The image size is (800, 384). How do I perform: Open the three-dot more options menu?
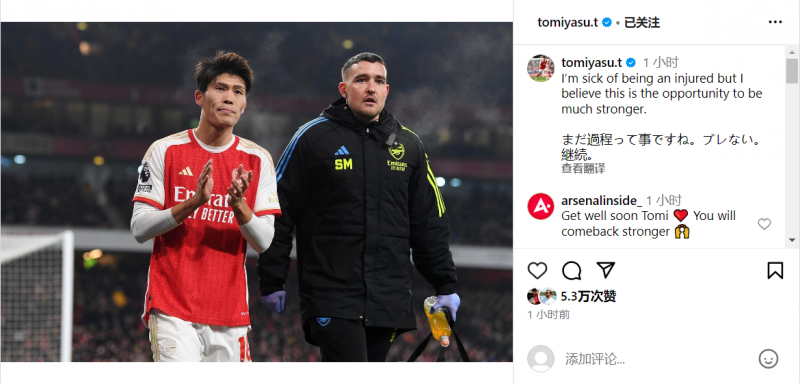[775, 22]
